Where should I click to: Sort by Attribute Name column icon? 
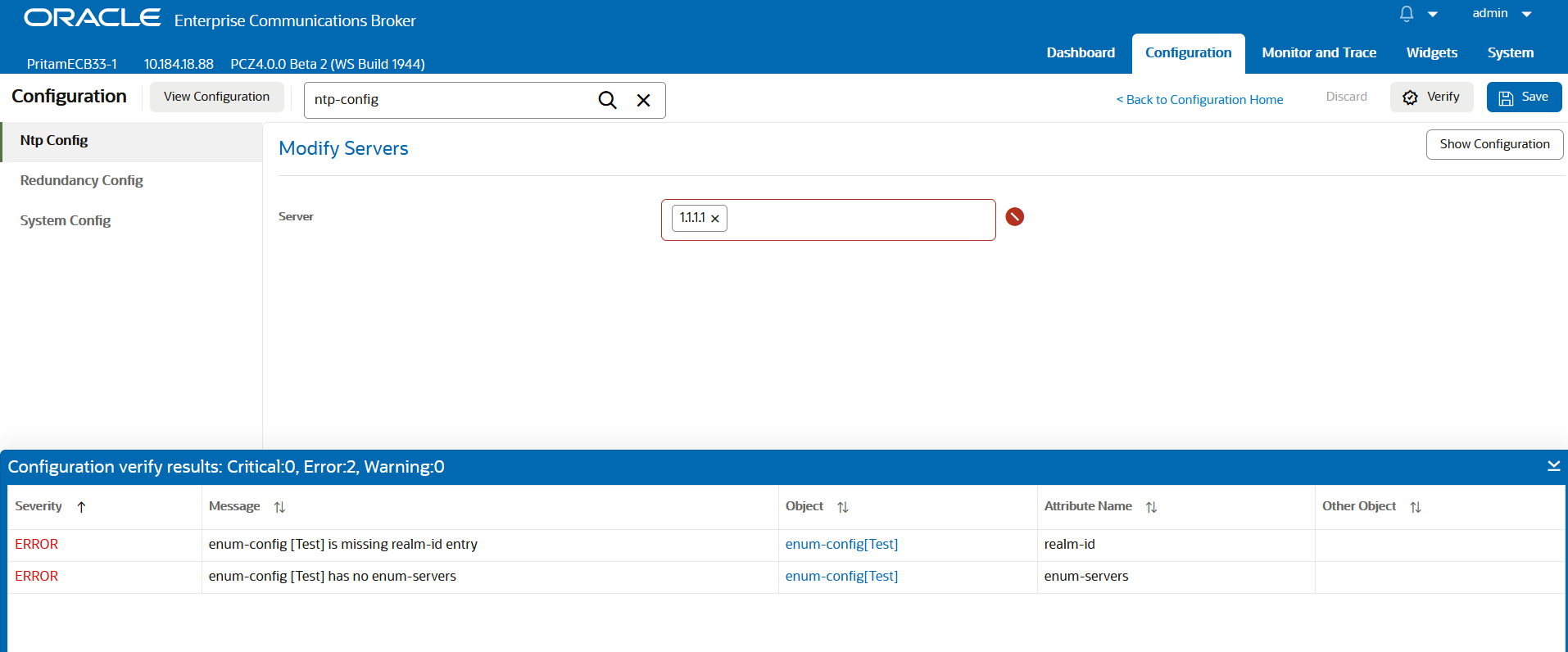(x=1151, y=507)
